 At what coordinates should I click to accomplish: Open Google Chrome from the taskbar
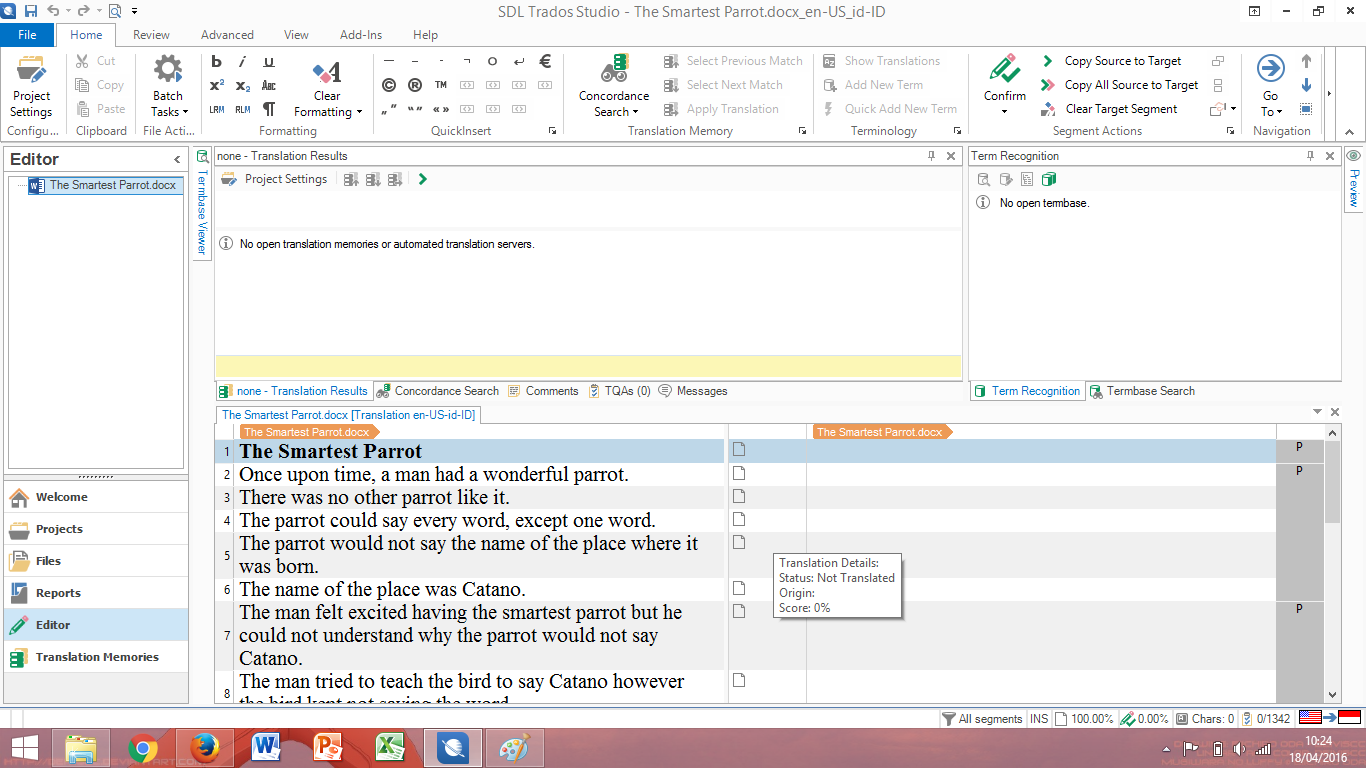click(143, 747)
